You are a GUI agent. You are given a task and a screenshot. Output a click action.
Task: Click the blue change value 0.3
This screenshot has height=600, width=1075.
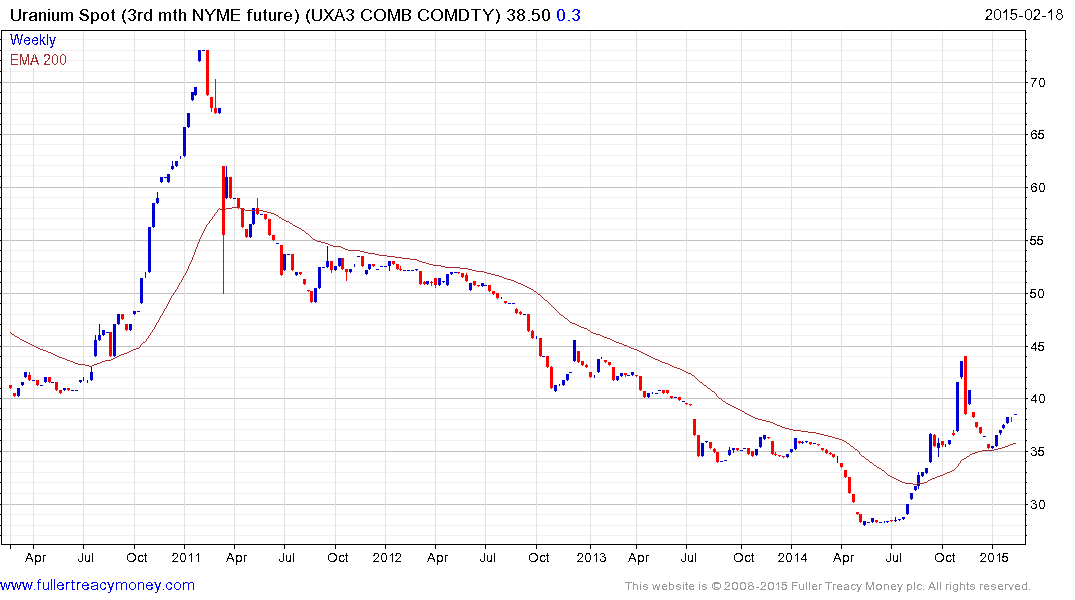pyautogui.click(x=568, y=15)
